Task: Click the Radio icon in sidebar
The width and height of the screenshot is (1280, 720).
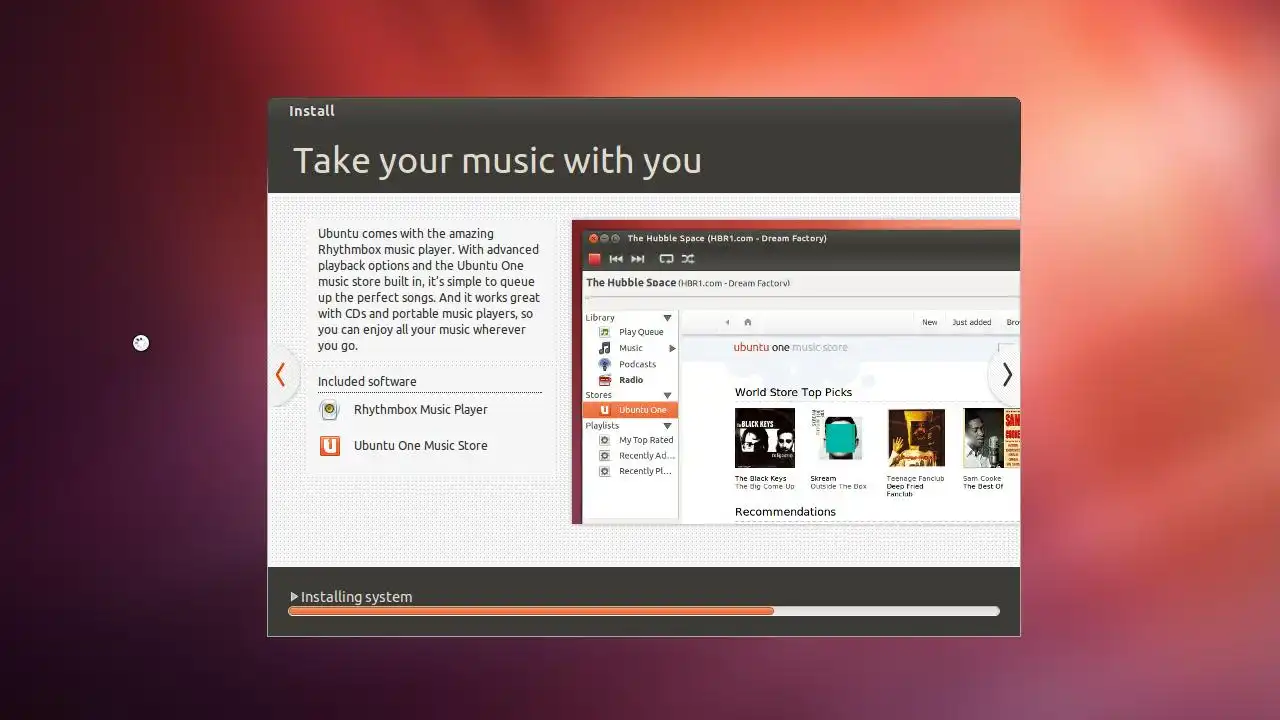Action: [x=604, y=380]
